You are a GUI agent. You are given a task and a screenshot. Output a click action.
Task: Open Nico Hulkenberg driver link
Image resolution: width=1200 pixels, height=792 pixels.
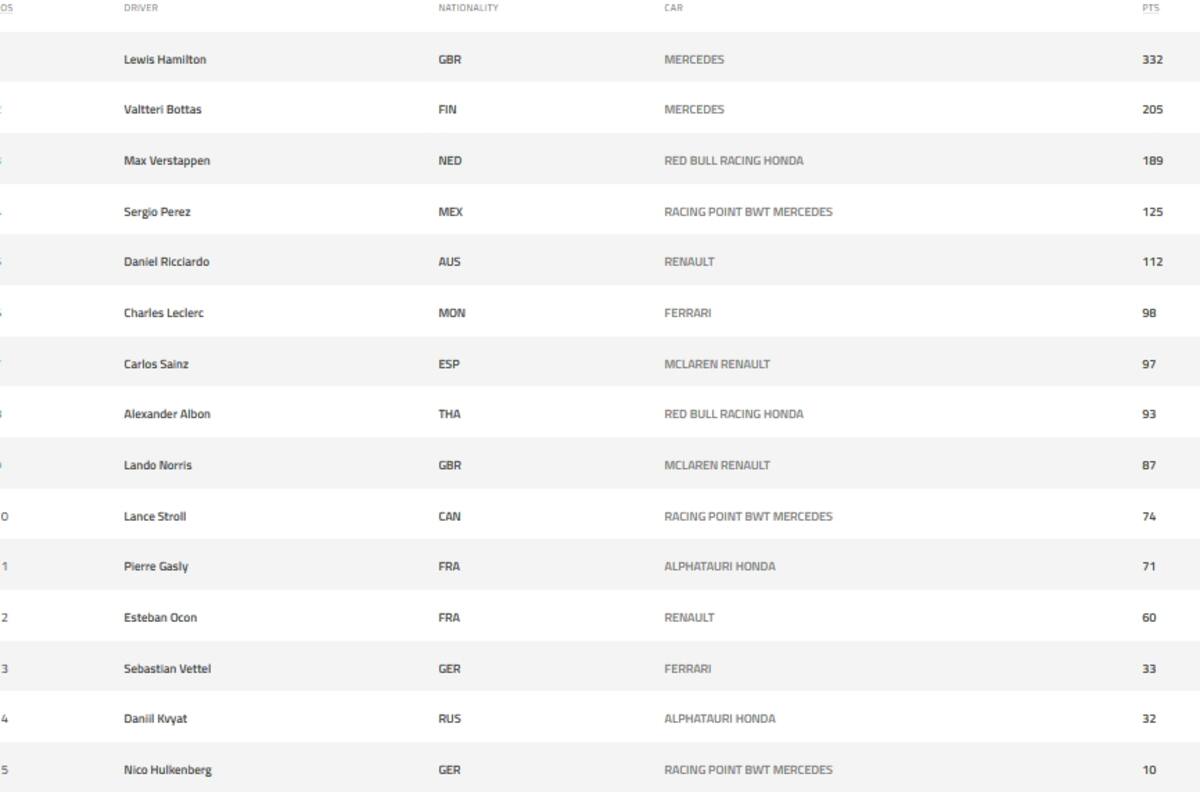click(x=167, y=770)
